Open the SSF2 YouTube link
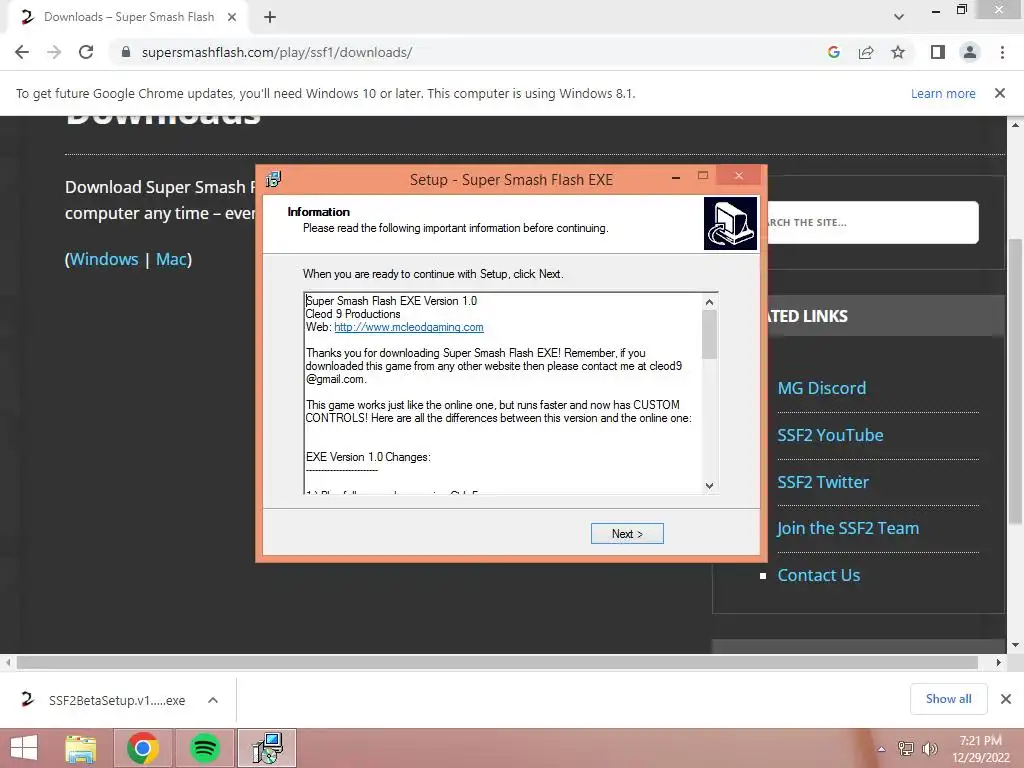 coord(830,435)
